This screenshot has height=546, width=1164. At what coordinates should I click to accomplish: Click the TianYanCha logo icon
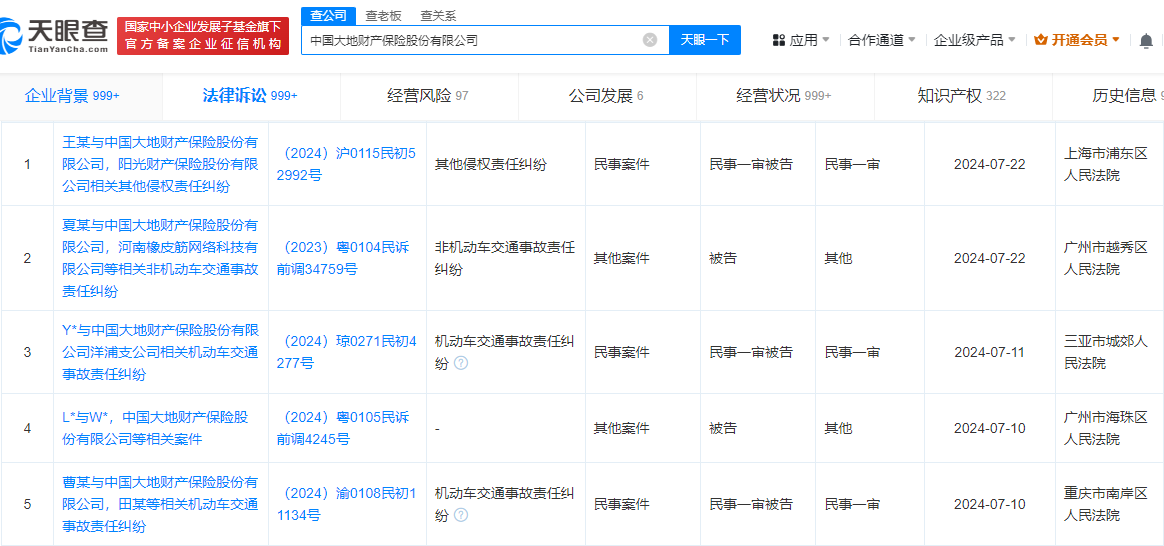12,35
